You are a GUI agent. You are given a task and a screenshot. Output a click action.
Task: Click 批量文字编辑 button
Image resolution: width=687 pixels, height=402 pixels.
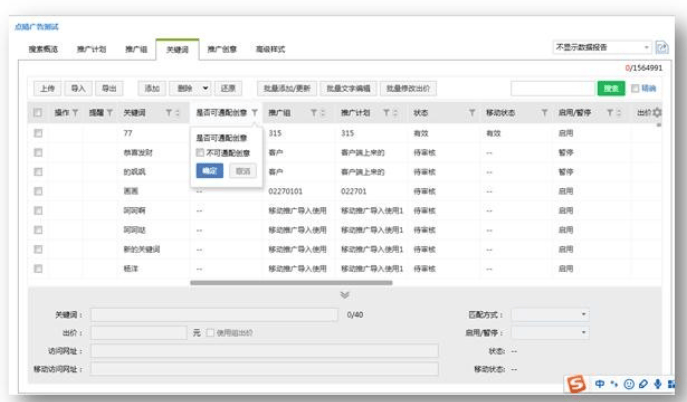[348, 88]
